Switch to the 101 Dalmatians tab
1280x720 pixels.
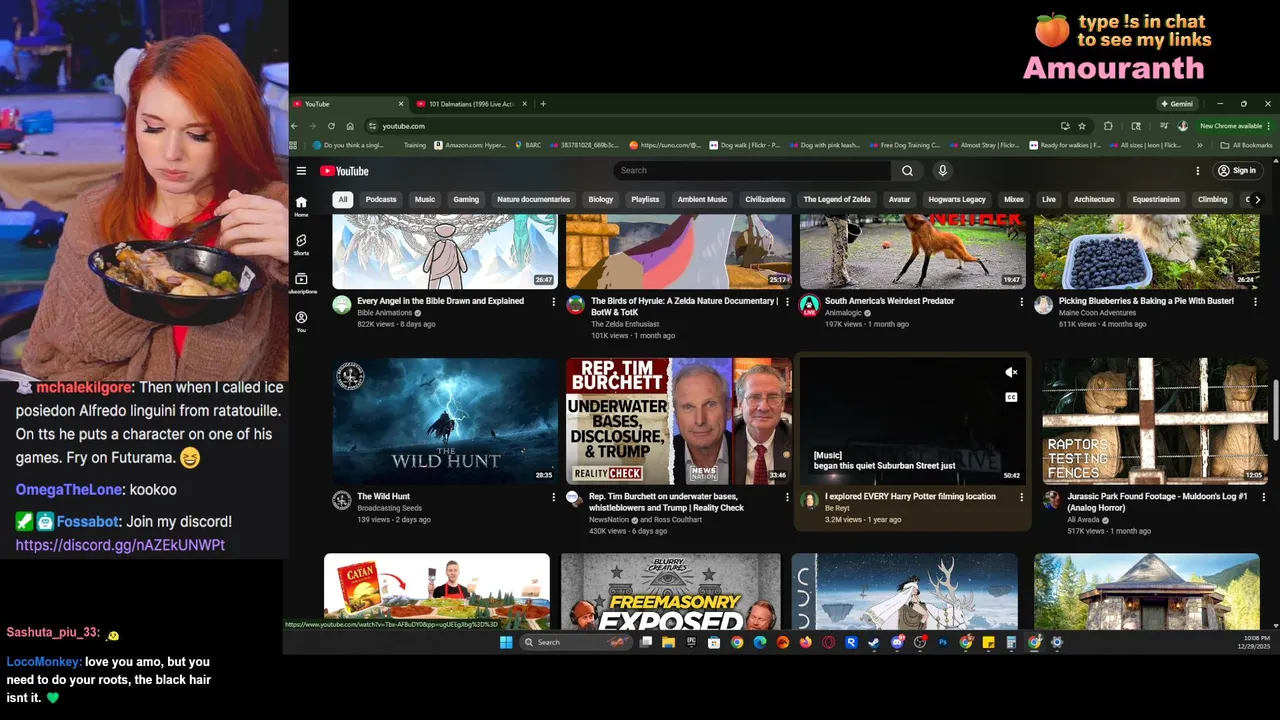(x=470, y=104)
